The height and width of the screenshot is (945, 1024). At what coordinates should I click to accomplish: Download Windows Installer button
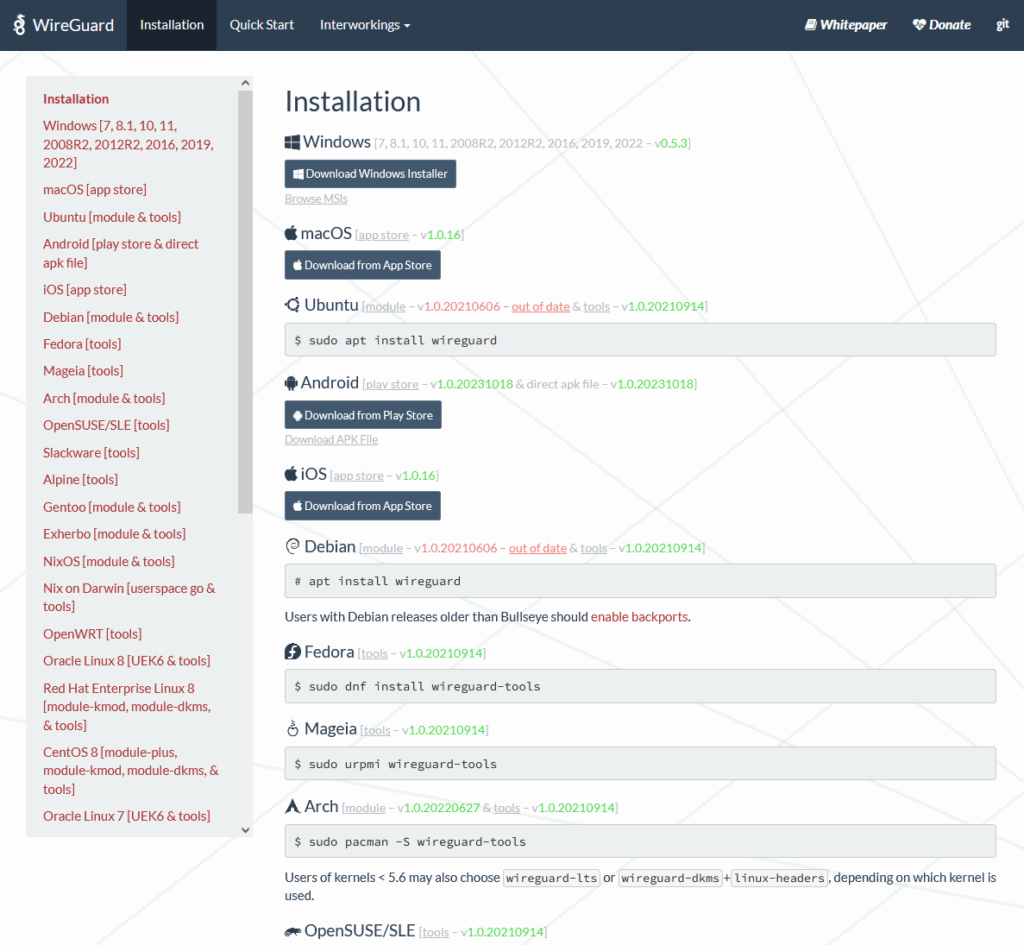pyautogui.click(x=370, y=174)
